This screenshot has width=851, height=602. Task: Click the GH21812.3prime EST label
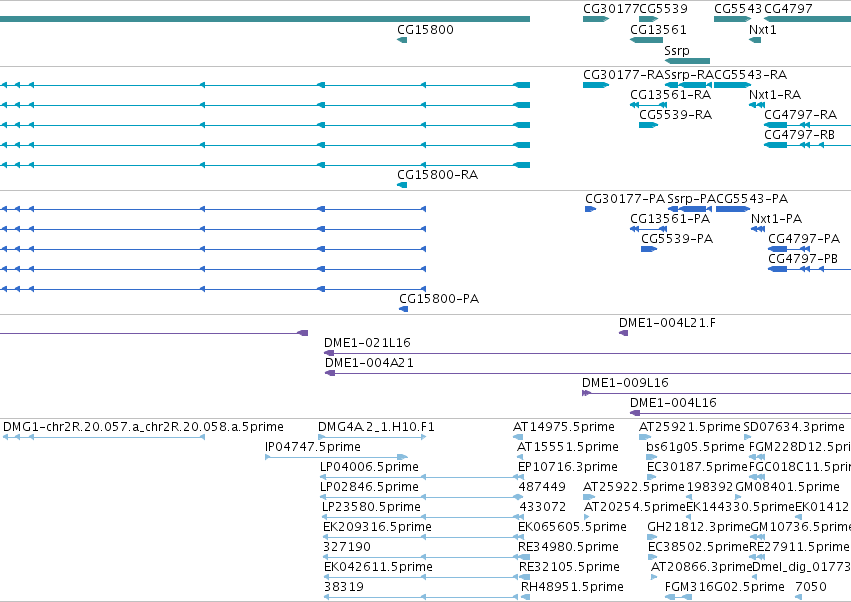(x=699, y=527)
